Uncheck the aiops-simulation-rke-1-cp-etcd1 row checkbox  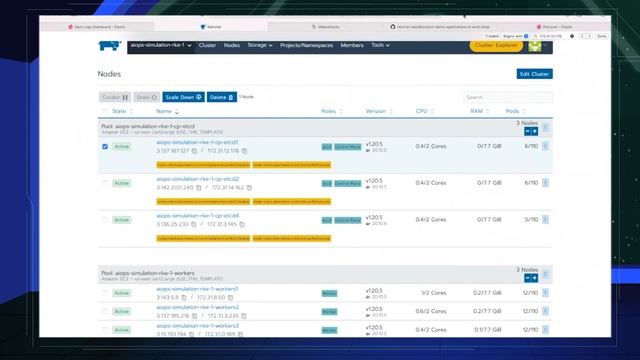(x=105, y=146)
